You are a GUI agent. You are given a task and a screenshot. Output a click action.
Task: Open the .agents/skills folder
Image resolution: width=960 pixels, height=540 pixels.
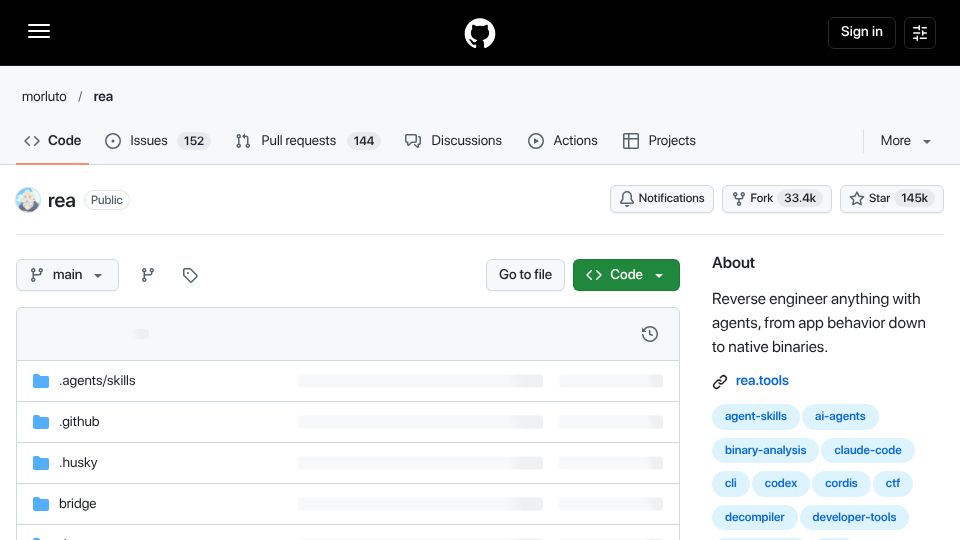coord(97,381)
